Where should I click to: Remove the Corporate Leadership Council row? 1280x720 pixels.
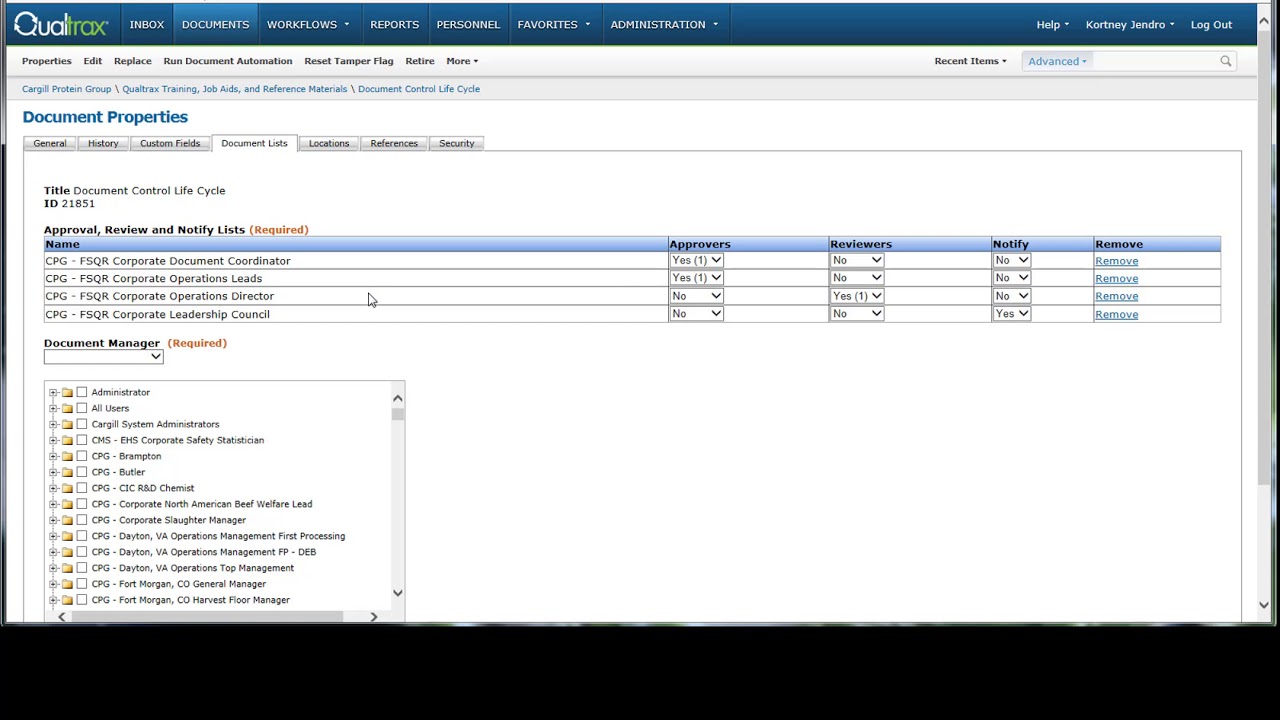[x=1116, y=315]
